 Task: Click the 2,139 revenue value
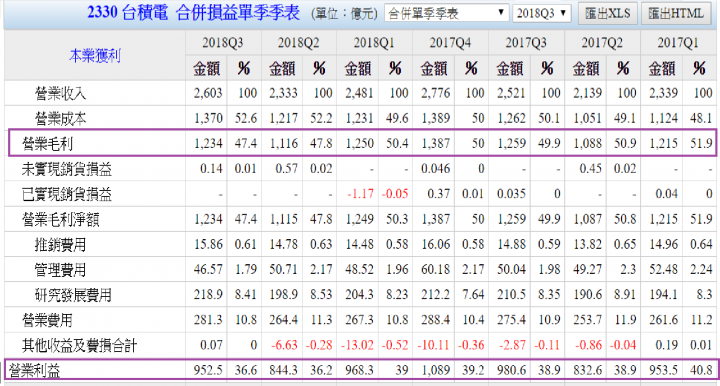(587, 93)
